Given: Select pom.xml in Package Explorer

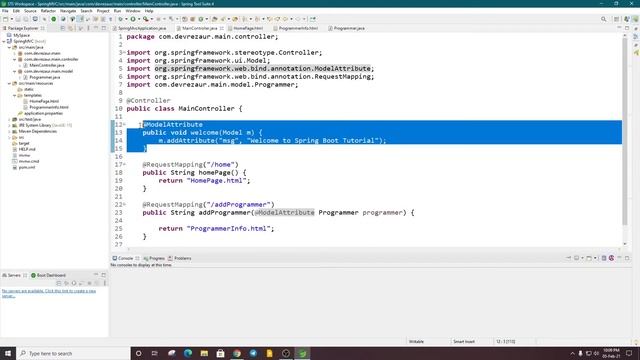Looking at the screenshot, I should pos(27,167).
